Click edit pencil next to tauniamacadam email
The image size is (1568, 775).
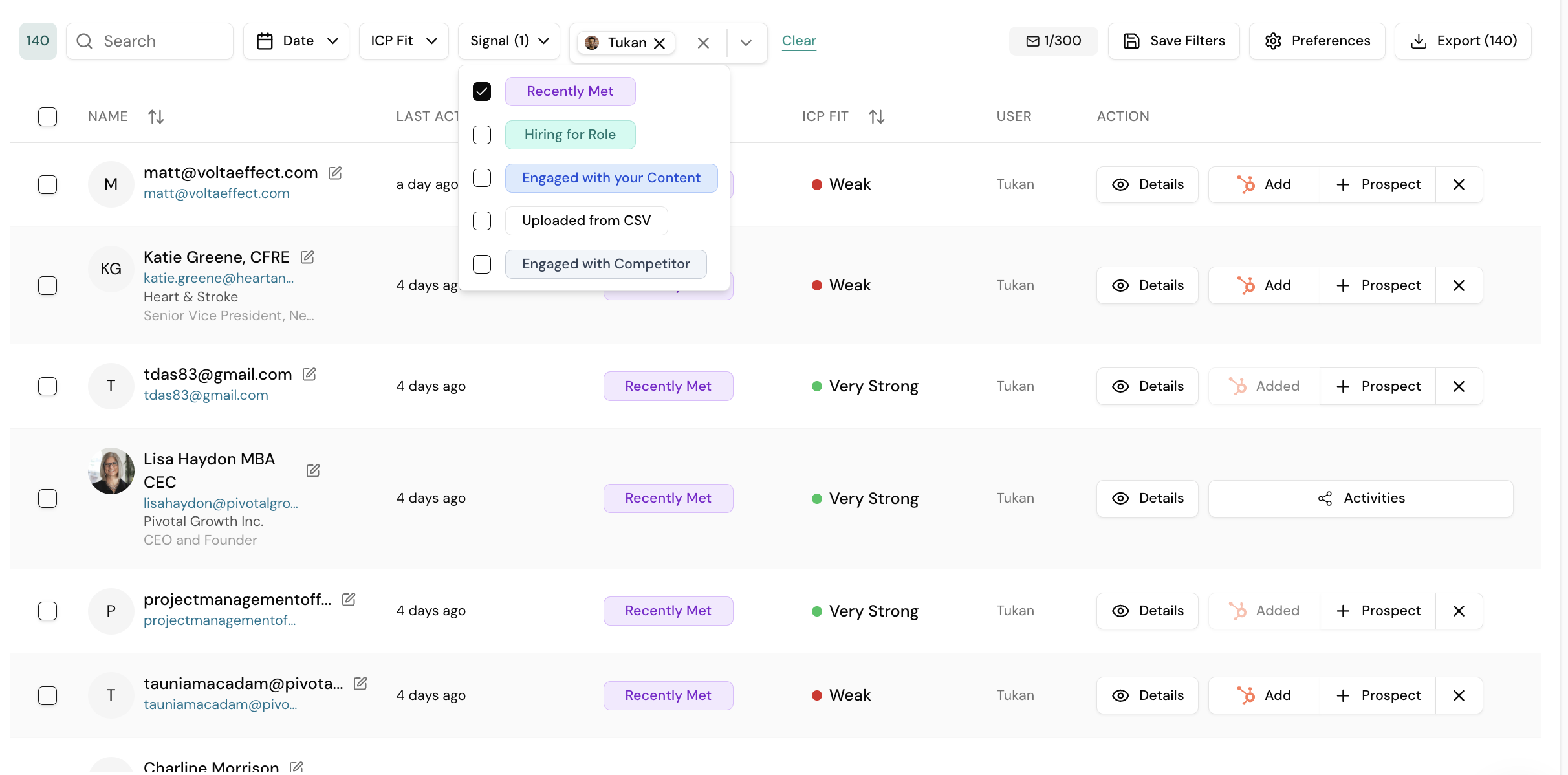coord(360,683)
